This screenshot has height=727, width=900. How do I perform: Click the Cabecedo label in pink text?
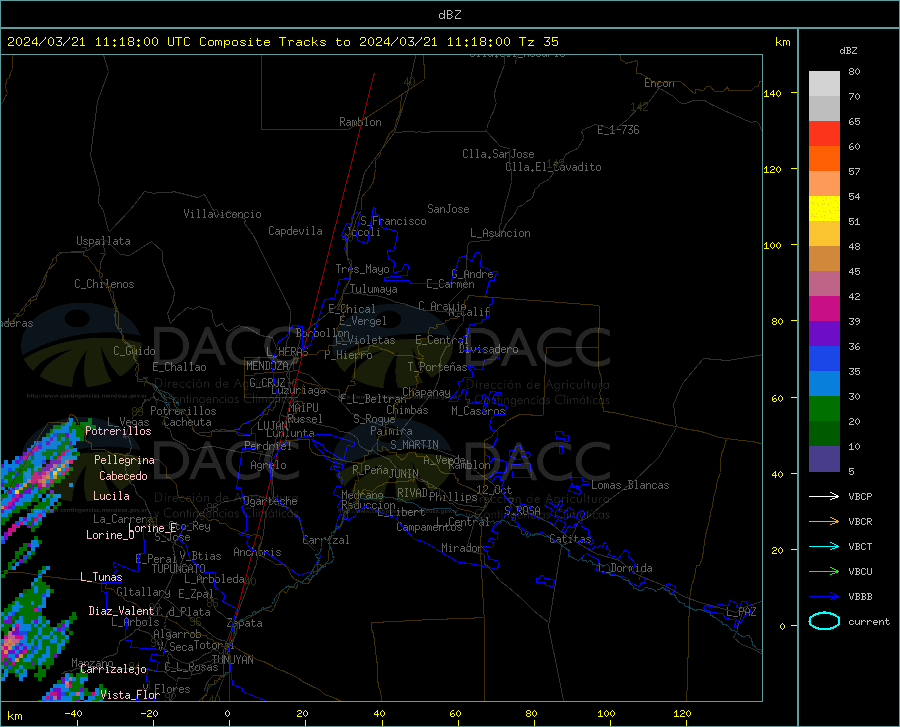(123, 476)
